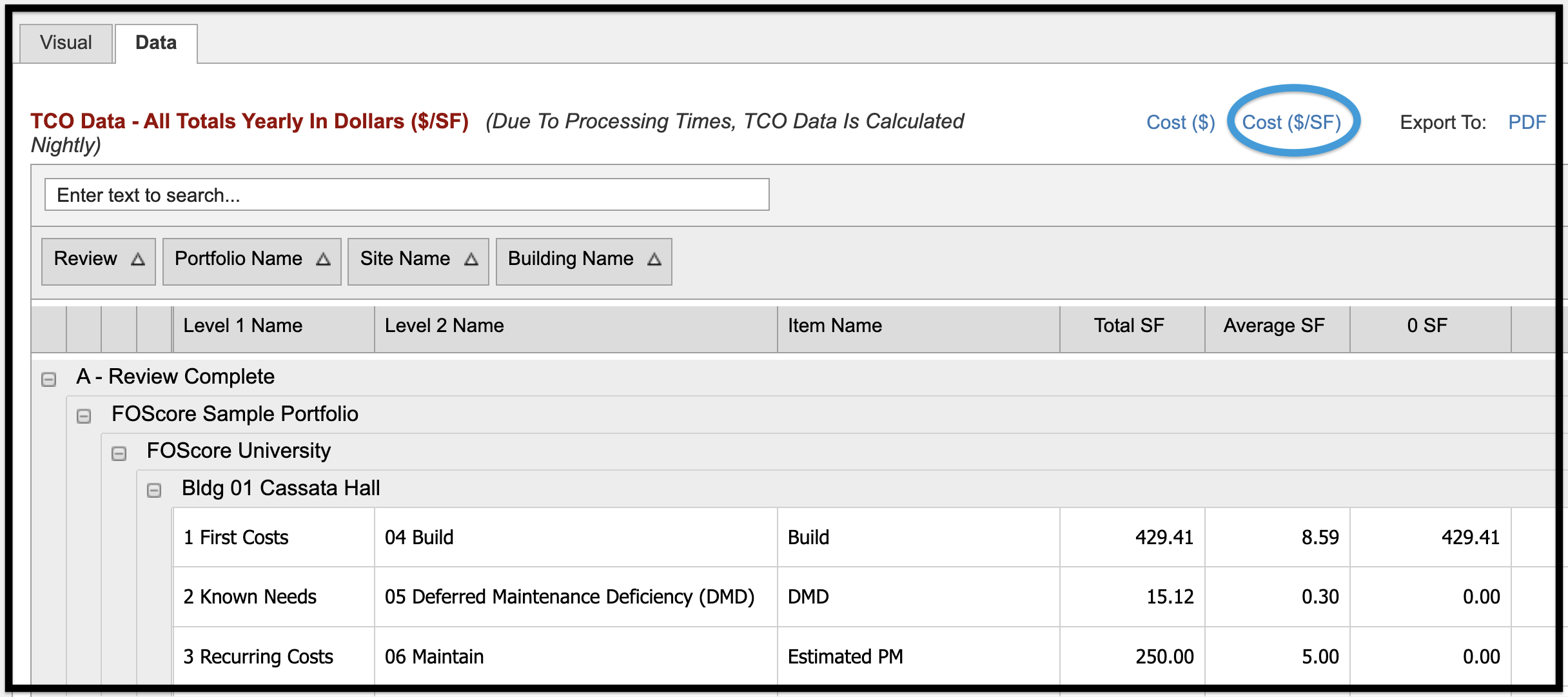Viewport: 1568px width, 697px height.
Task: Click the 15.12 Total SF cell
Action: [1133, 597]
